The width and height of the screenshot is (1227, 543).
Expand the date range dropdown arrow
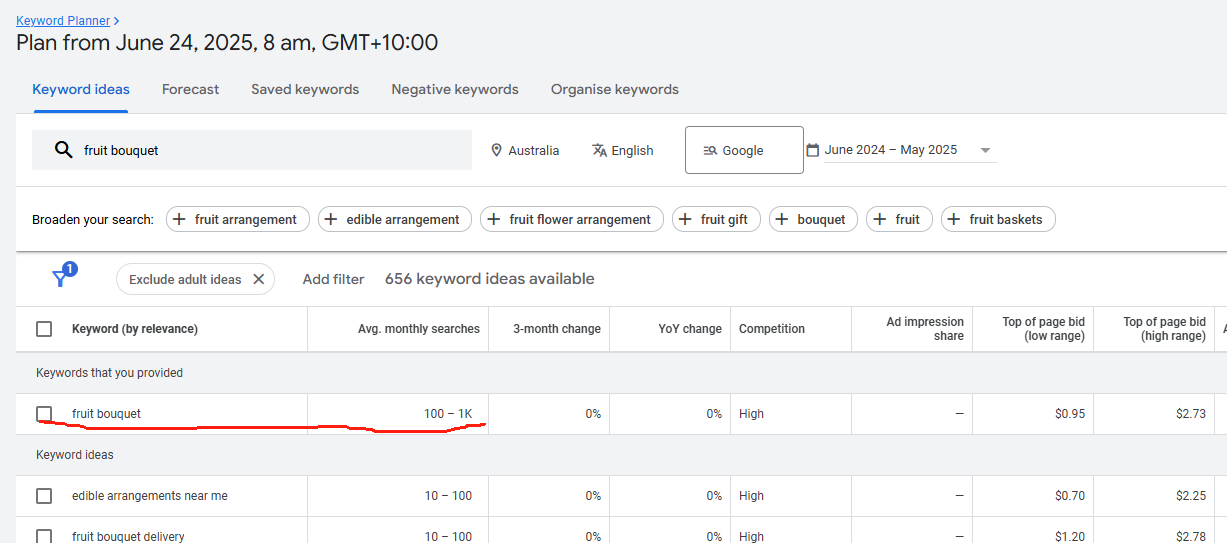[x=985, y=150]
